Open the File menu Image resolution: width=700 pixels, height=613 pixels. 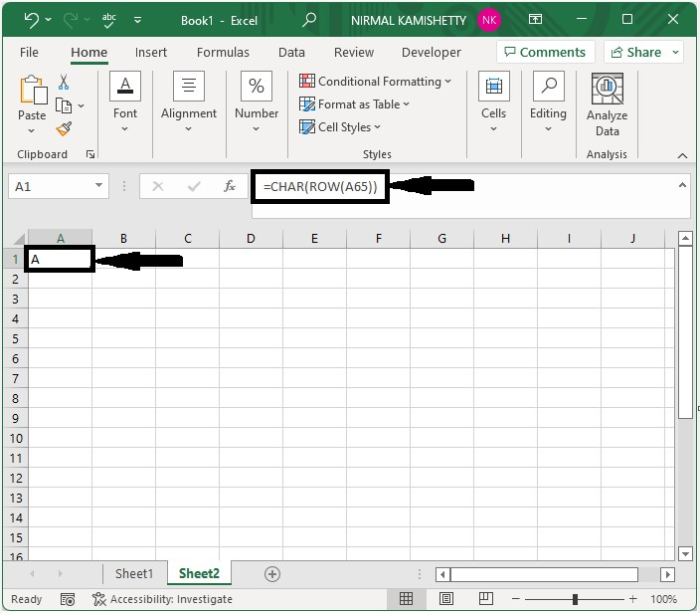29,52
